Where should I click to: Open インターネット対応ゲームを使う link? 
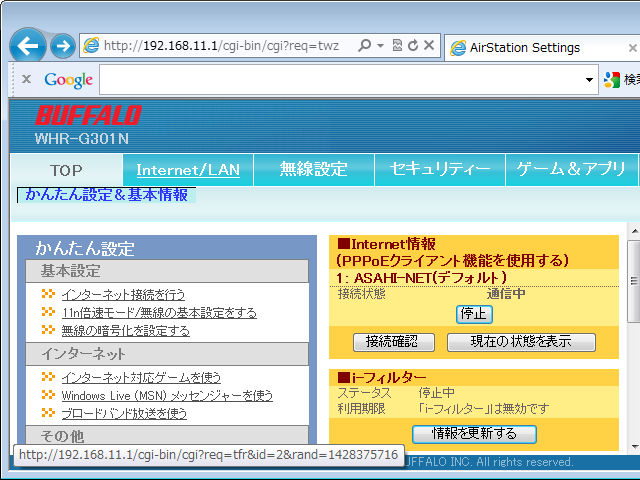pos(141,378)
